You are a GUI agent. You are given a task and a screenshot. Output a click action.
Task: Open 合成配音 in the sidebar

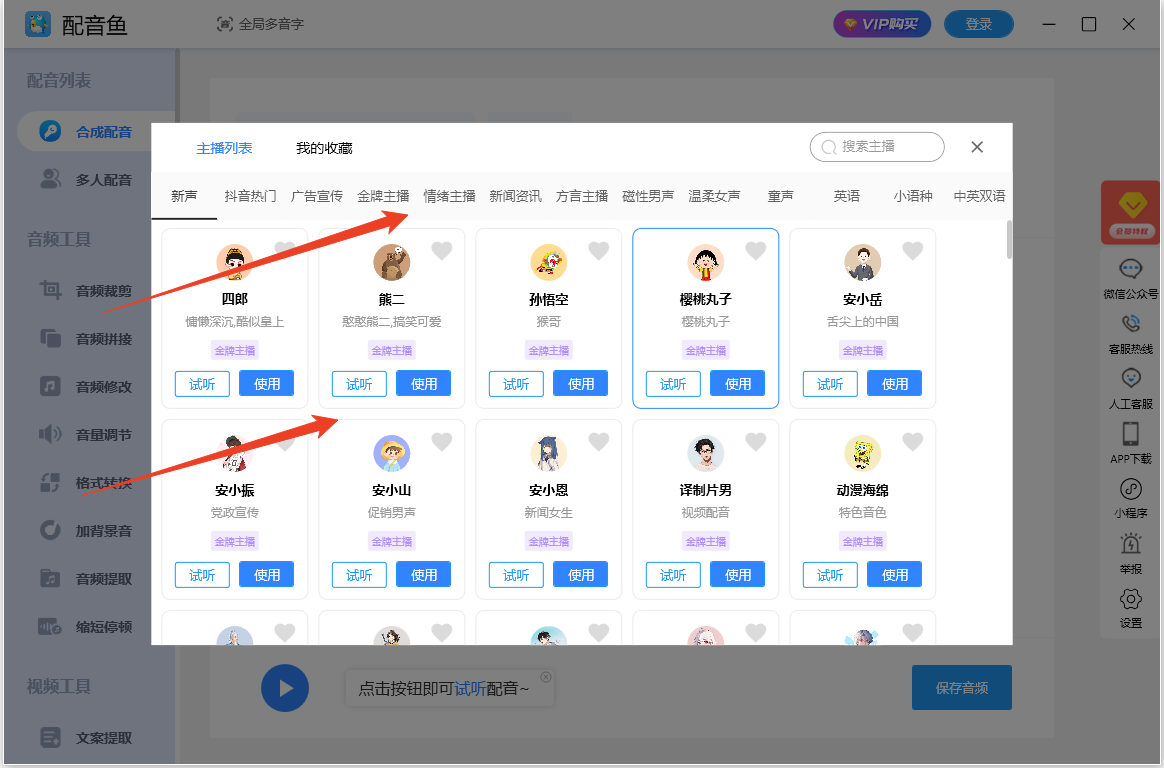[x=97, y=131]
